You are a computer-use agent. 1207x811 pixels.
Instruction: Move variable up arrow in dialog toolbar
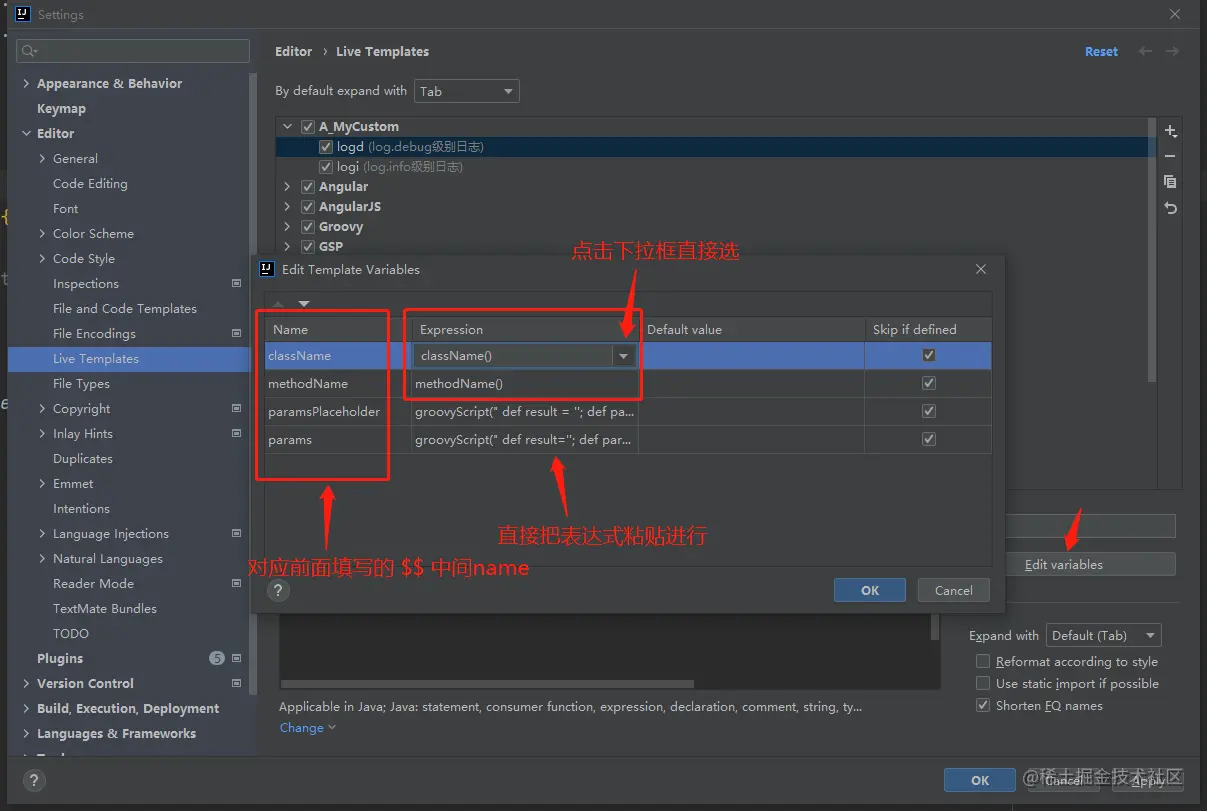pos(278,303)
